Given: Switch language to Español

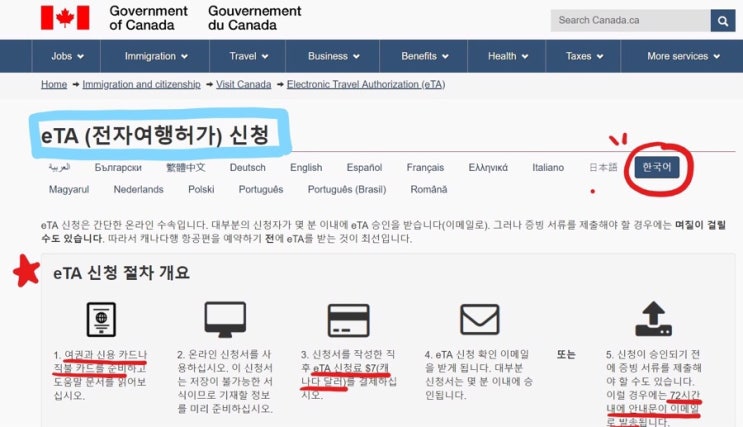Looking at the screenshot, I should (x=364, y=167).
